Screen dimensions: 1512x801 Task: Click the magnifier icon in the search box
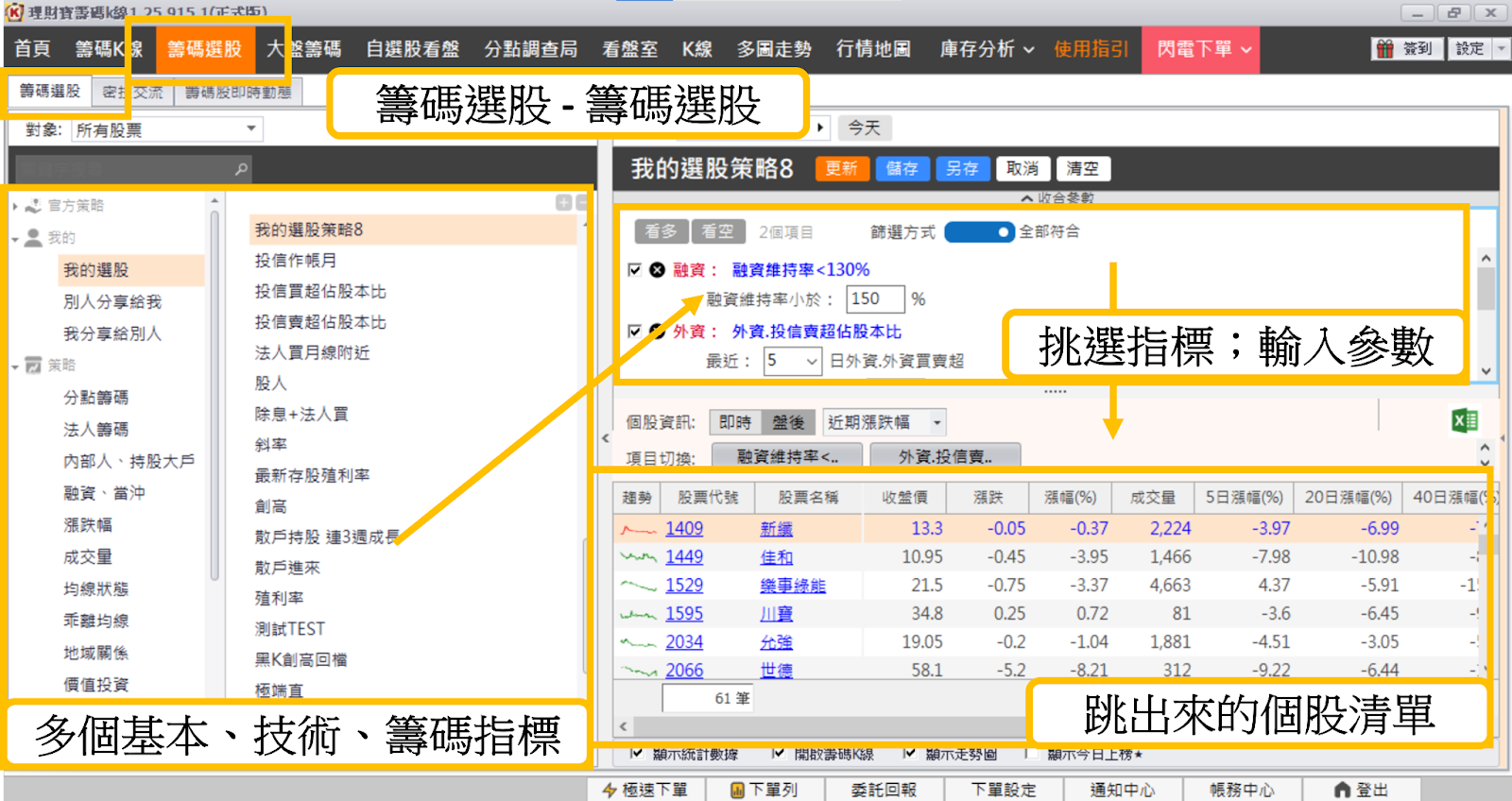[241, 169]
